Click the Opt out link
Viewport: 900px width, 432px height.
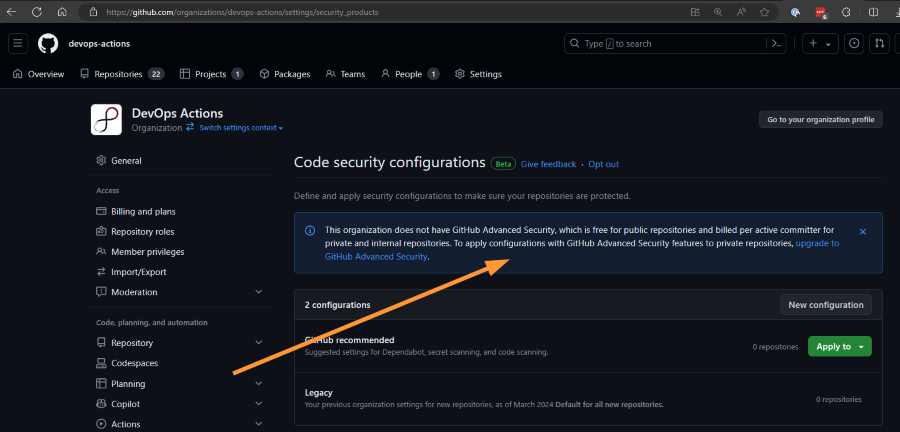pos(603,164)
